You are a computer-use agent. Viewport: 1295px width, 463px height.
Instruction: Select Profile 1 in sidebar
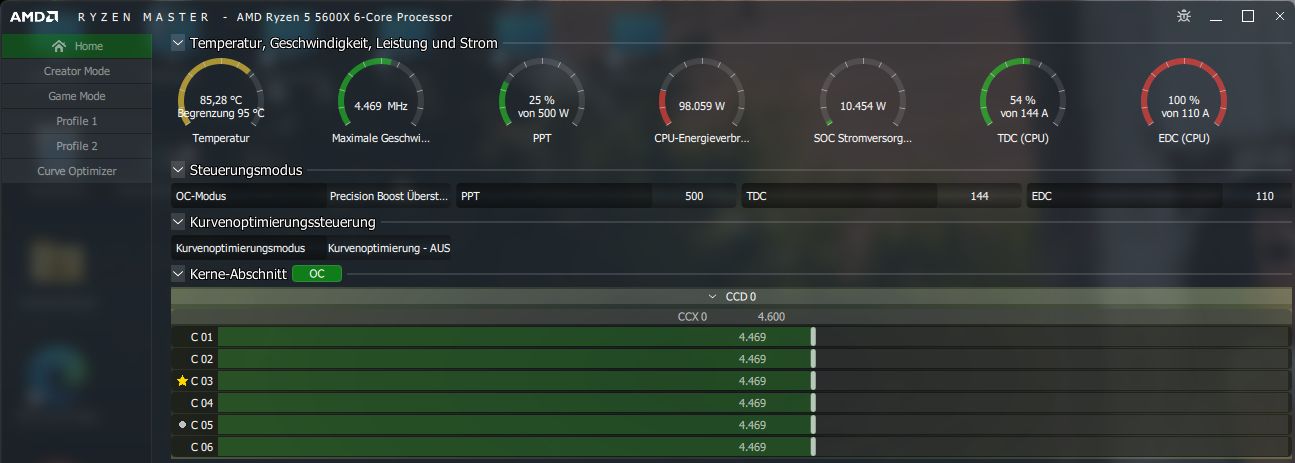[76, 121]
